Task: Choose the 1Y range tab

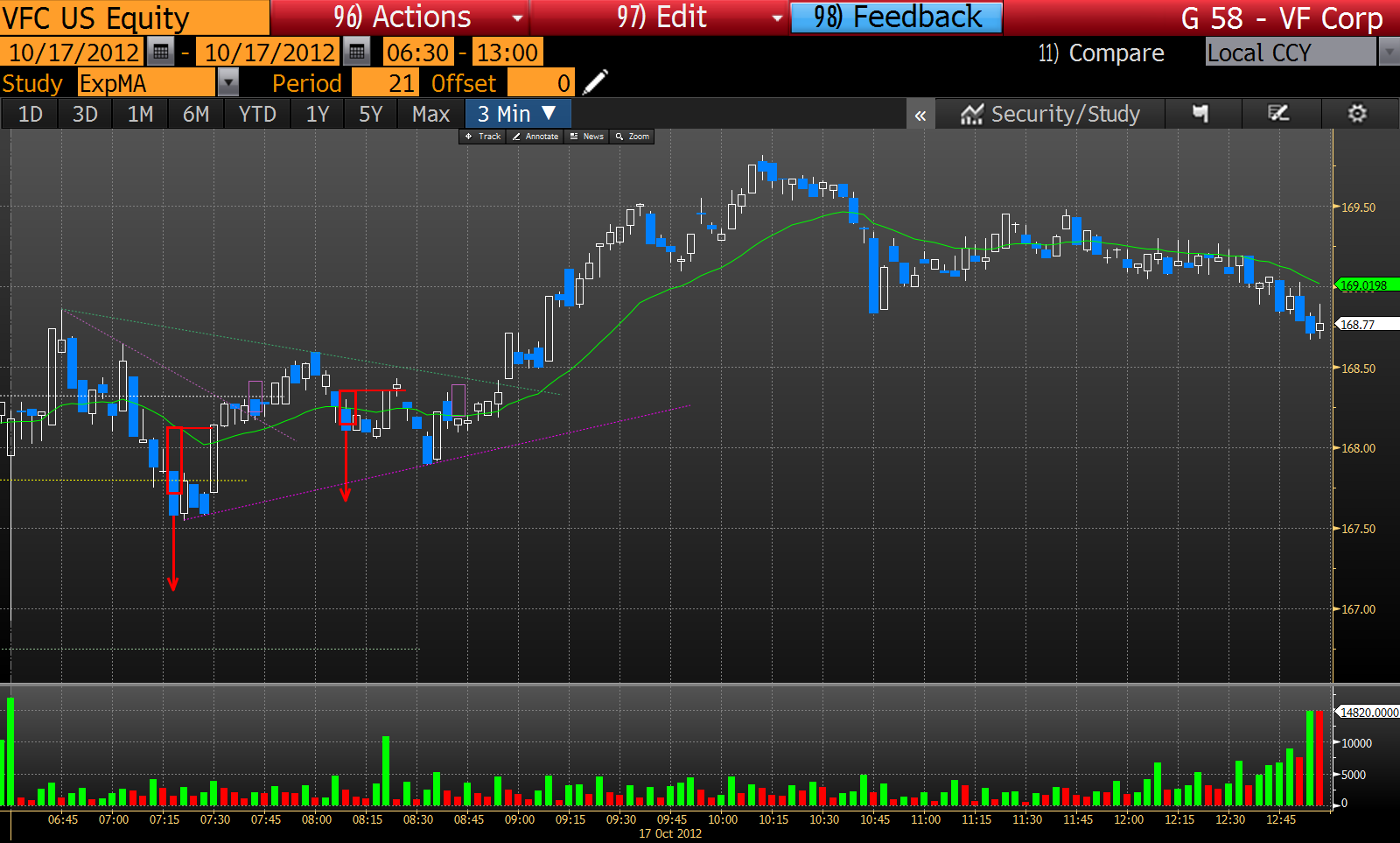Action: point(318,114)
